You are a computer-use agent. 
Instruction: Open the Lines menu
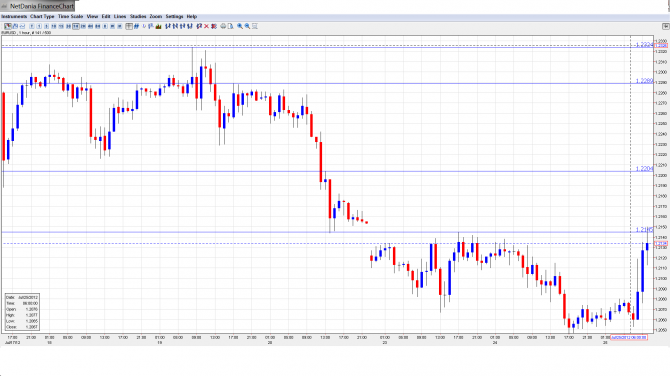coord(120,17)
